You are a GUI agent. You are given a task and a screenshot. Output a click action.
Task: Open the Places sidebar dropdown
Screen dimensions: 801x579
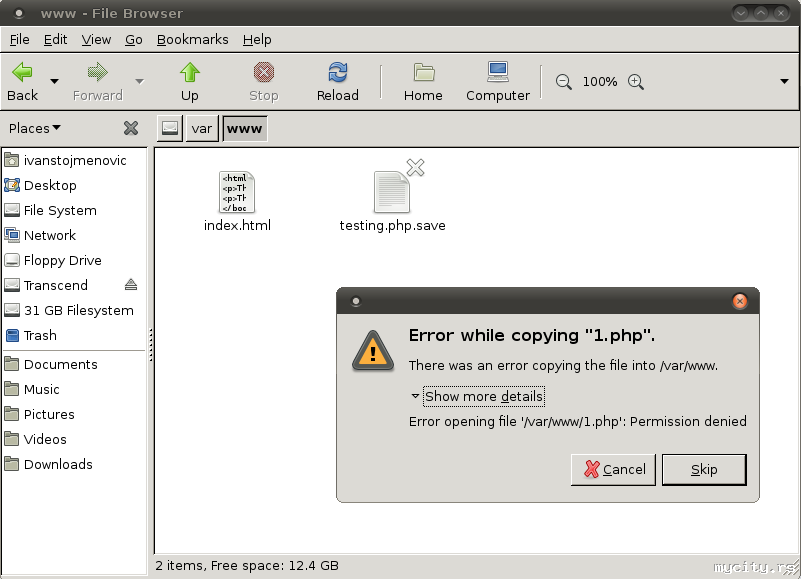(35, 128)
